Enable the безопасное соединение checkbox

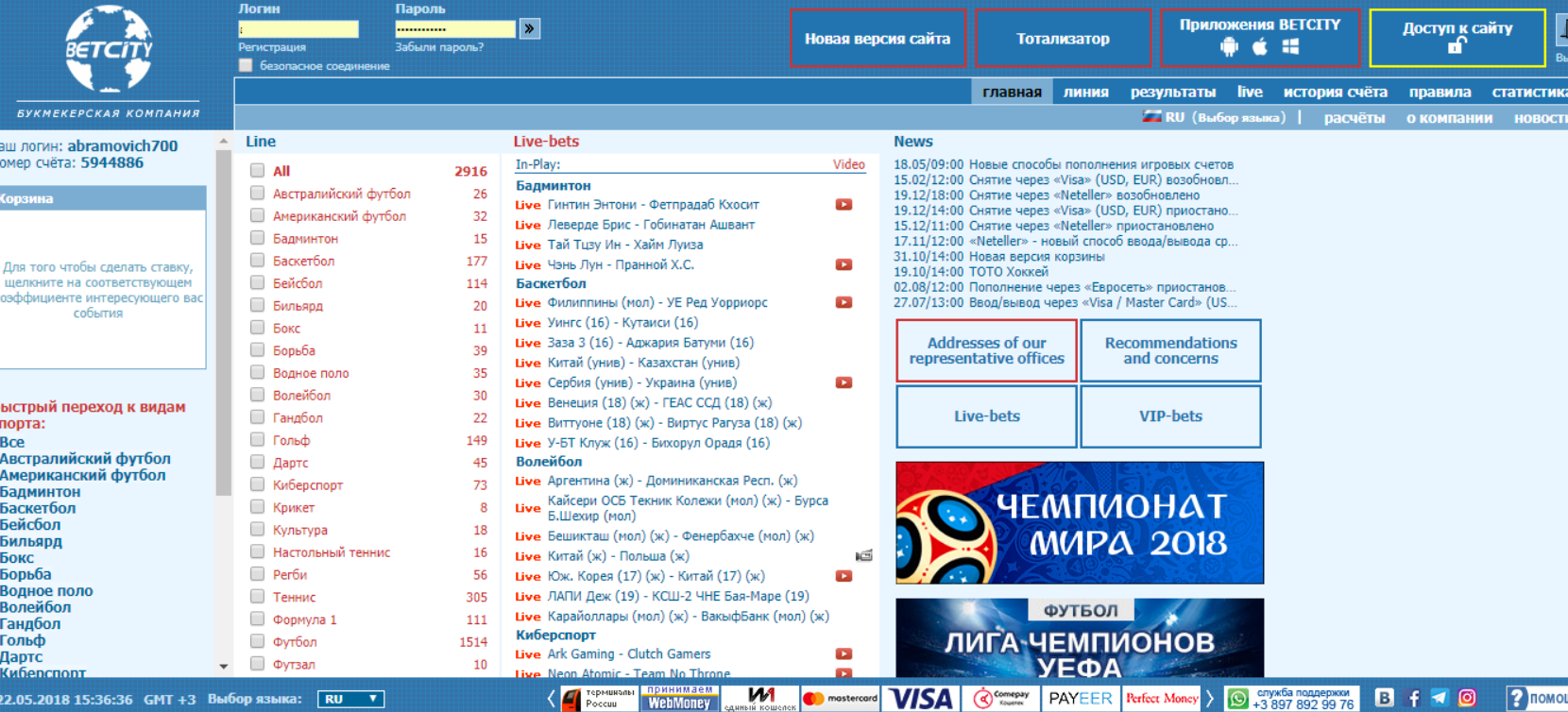coord(246,66)
